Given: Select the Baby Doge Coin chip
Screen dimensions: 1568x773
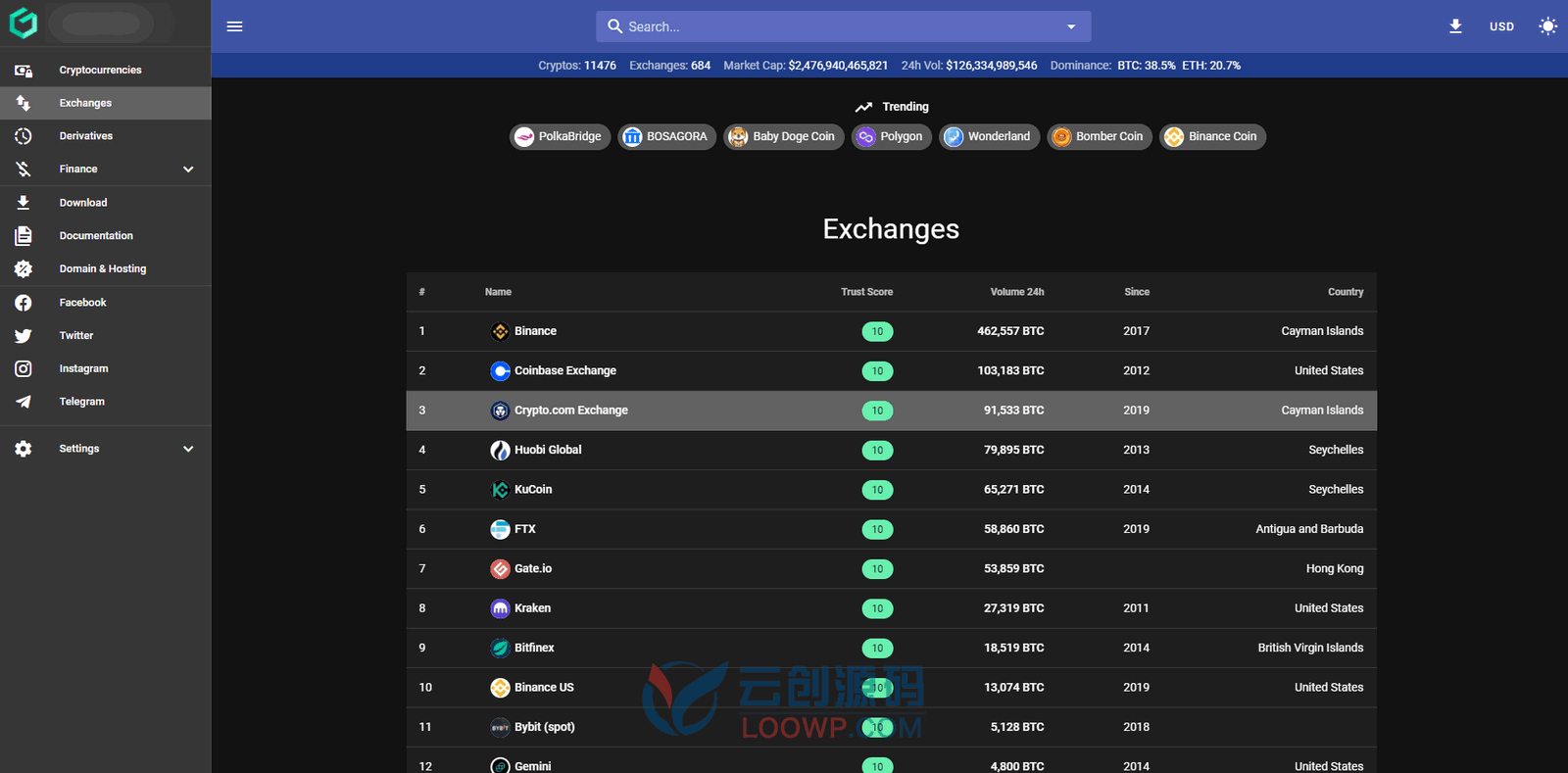Looking at the screenshot, I should (x=784, y=136).
